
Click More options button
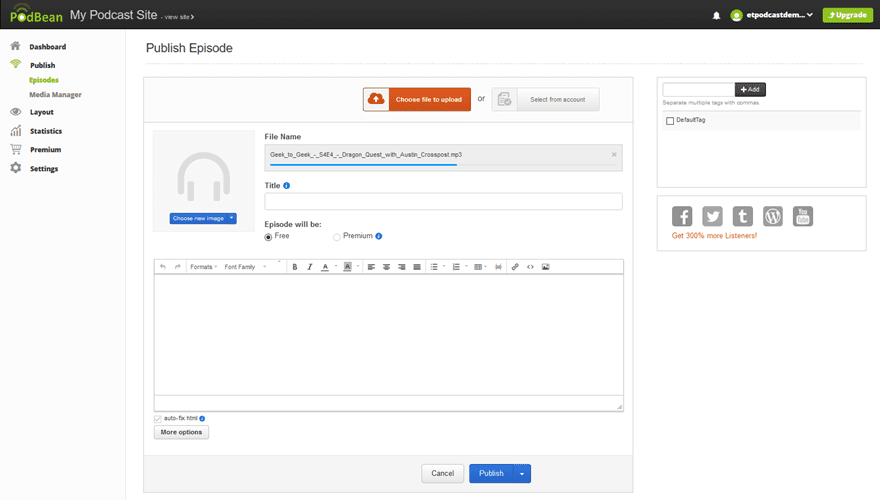(x=181, y=432)
